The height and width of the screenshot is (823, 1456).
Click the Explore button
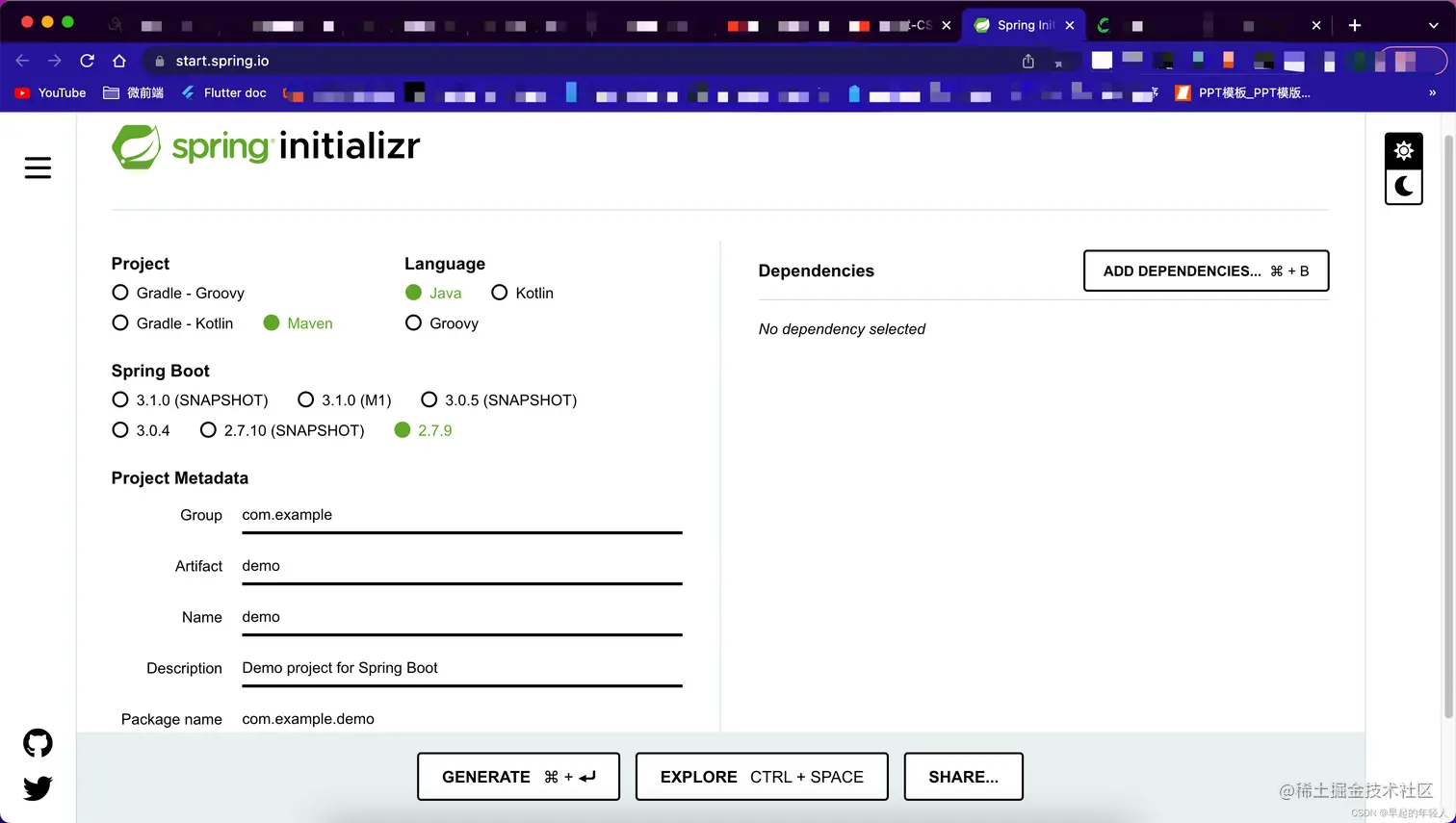[762, 777]
